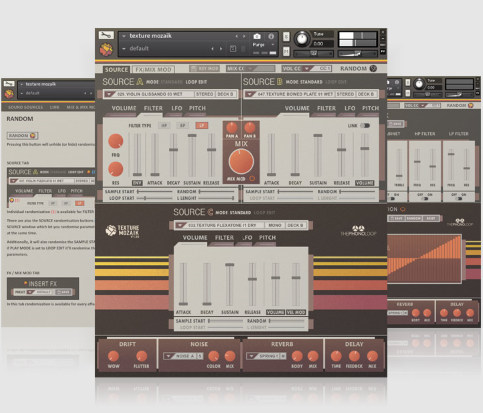Image resolution: width=483 pixels, height=413 pixels.
Task: Click the PAN A knob
Action: pyautogui.click(x=232, y=127)
